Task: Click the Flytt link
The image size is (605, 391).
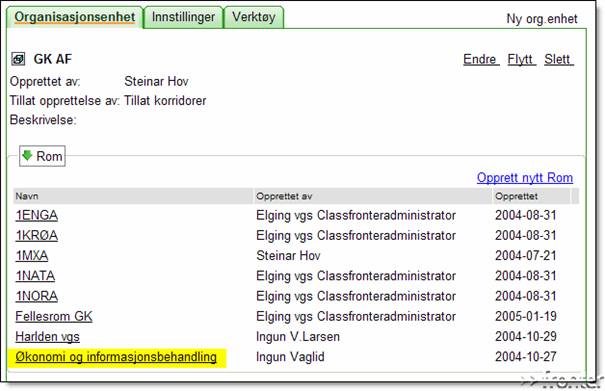Action: 521,59
